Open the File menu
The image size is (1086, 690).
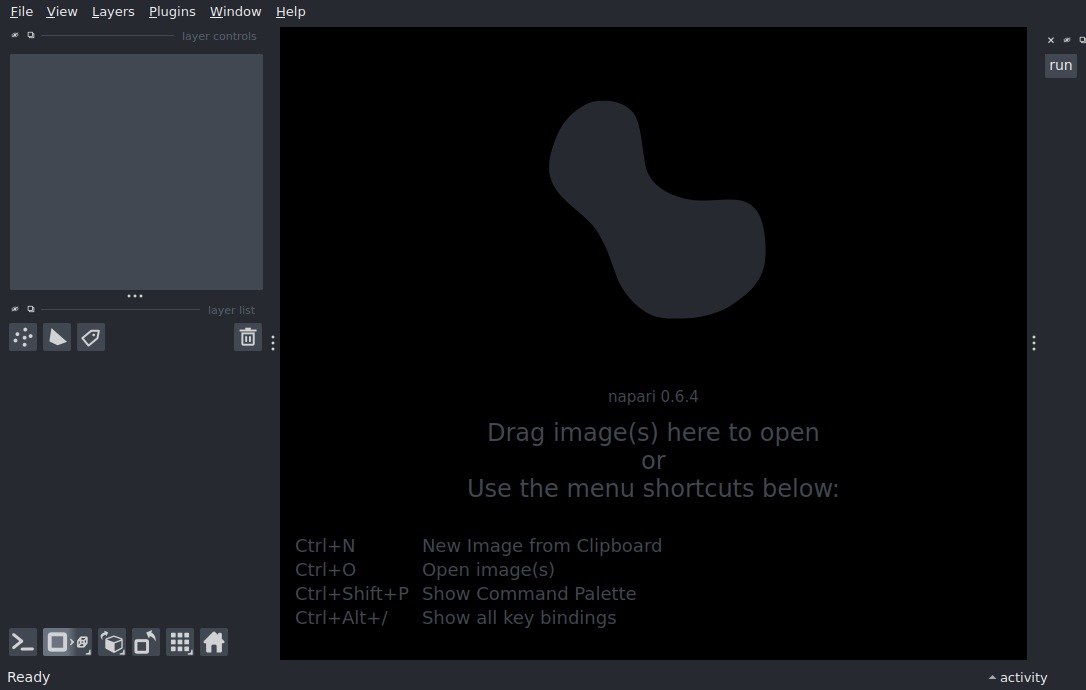[21, 12]
